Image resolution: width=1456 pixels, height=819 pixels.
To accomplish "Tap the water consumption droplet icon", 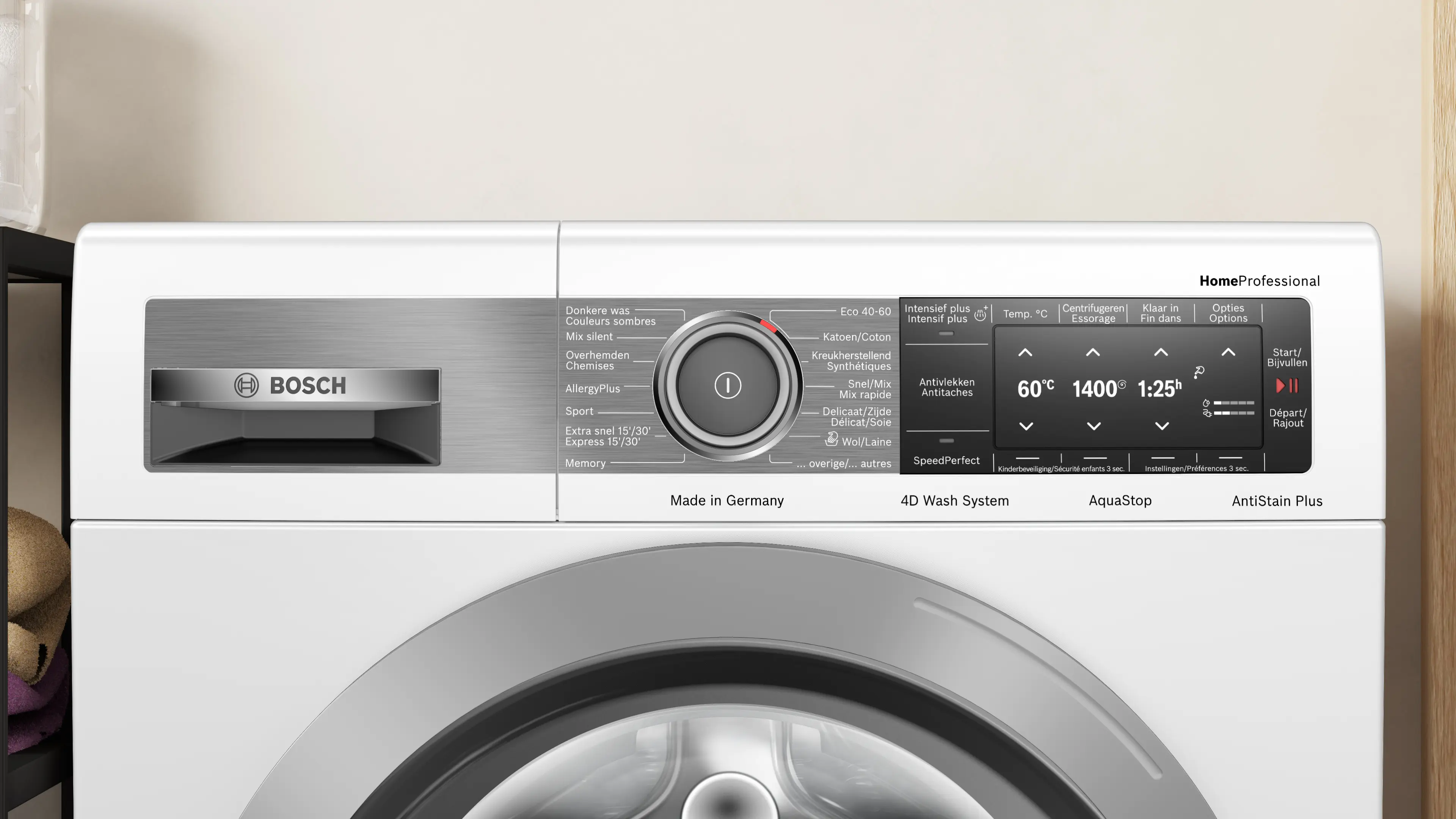I will tap(1206, 403).
